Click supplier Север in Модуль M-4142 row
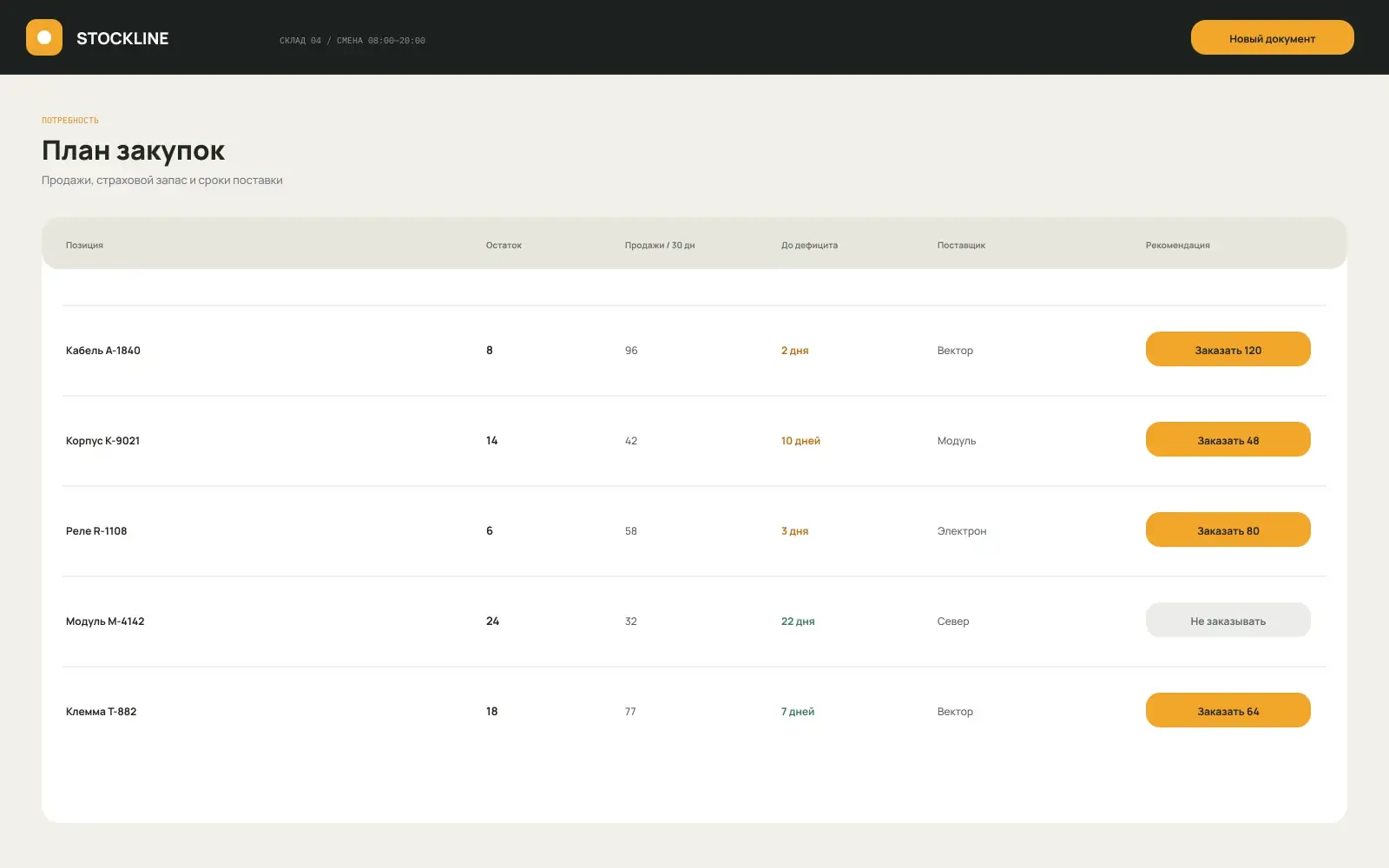The height and width of the screenshot is (868, 1389). [953, 621]
